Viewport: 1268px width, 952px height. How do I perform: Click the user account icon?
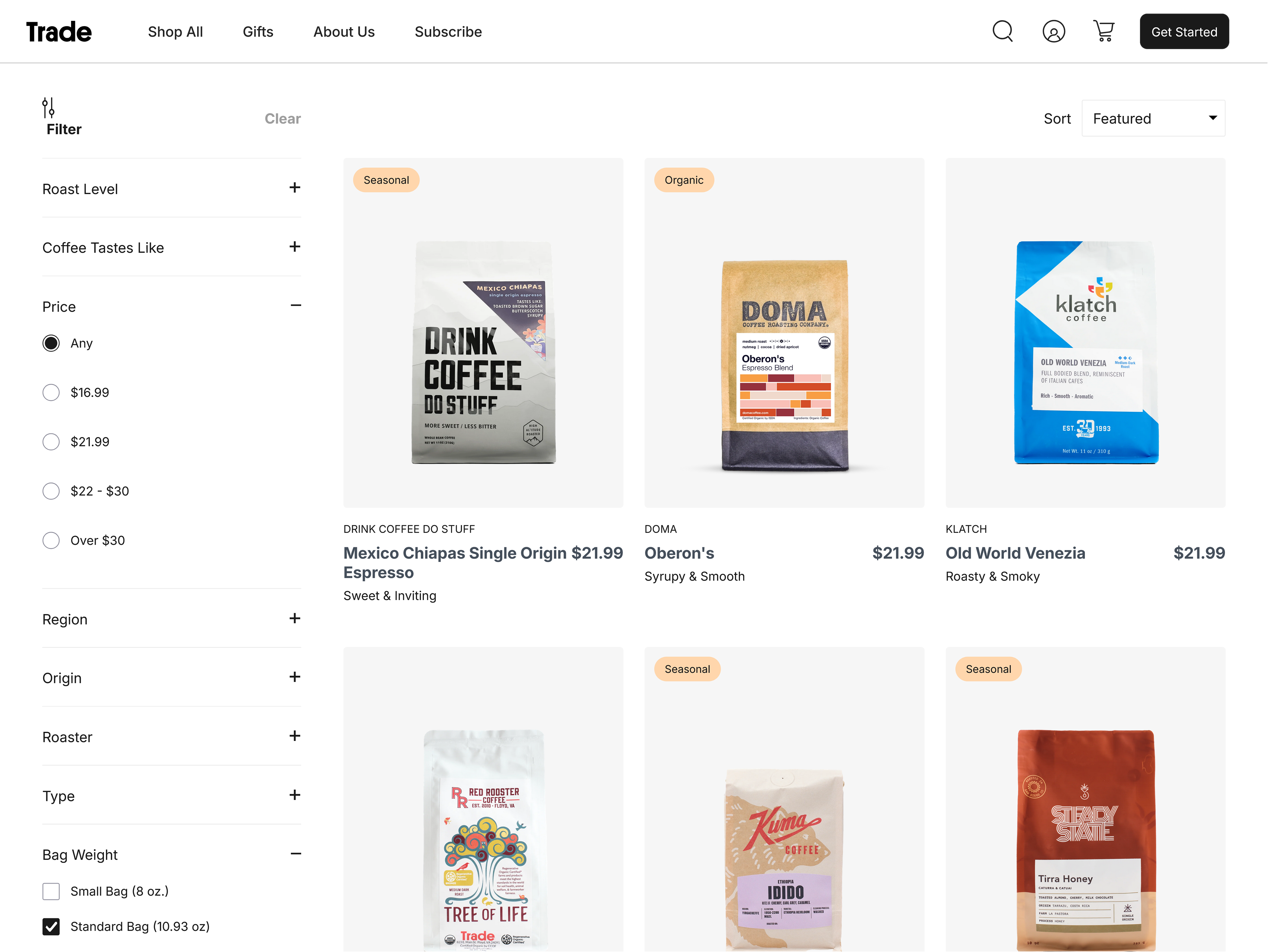pyautogui.click(x=1053, y=31)
